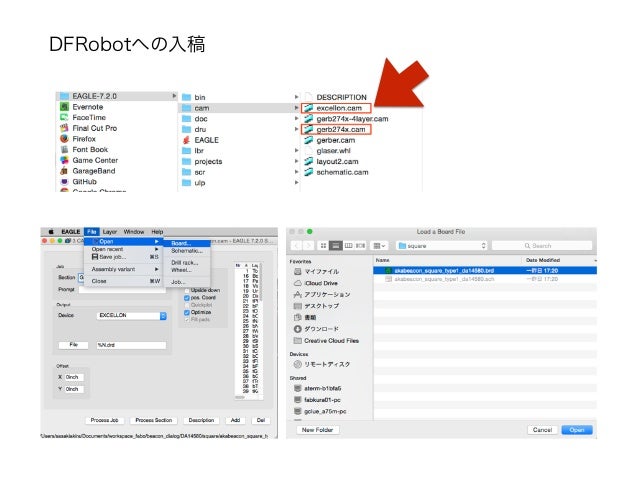This screenshot has width=638, height=479.
Task: Open the Apple menu
Action: coord(51,232)
